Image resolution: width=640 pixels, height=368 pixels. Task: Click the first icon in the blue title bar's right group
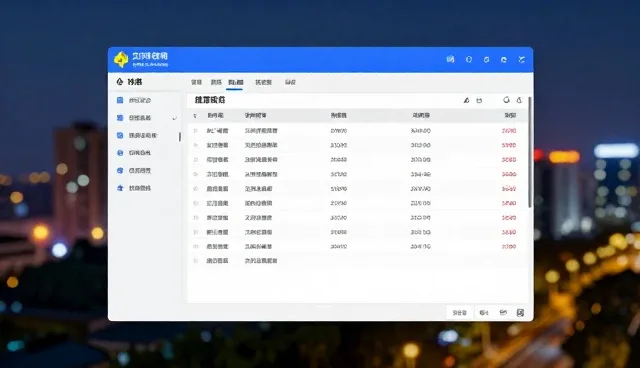coord(450,59)
